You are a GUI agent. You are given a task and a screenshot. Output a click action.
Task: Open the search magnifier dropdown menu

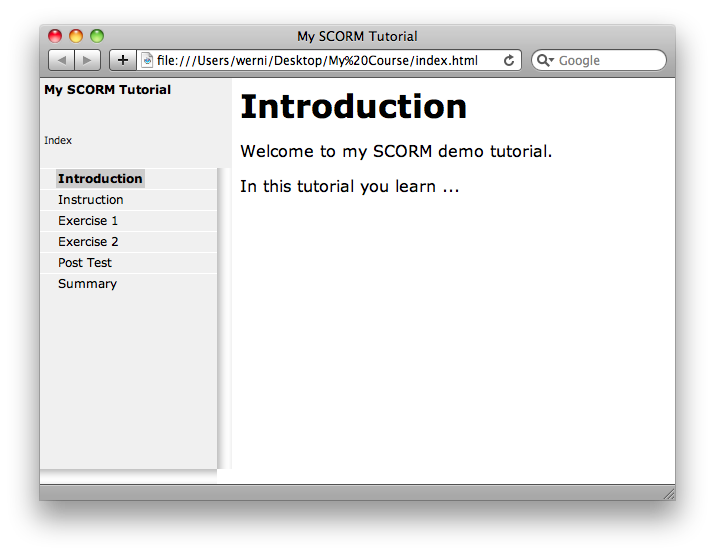tap(545, 61)
